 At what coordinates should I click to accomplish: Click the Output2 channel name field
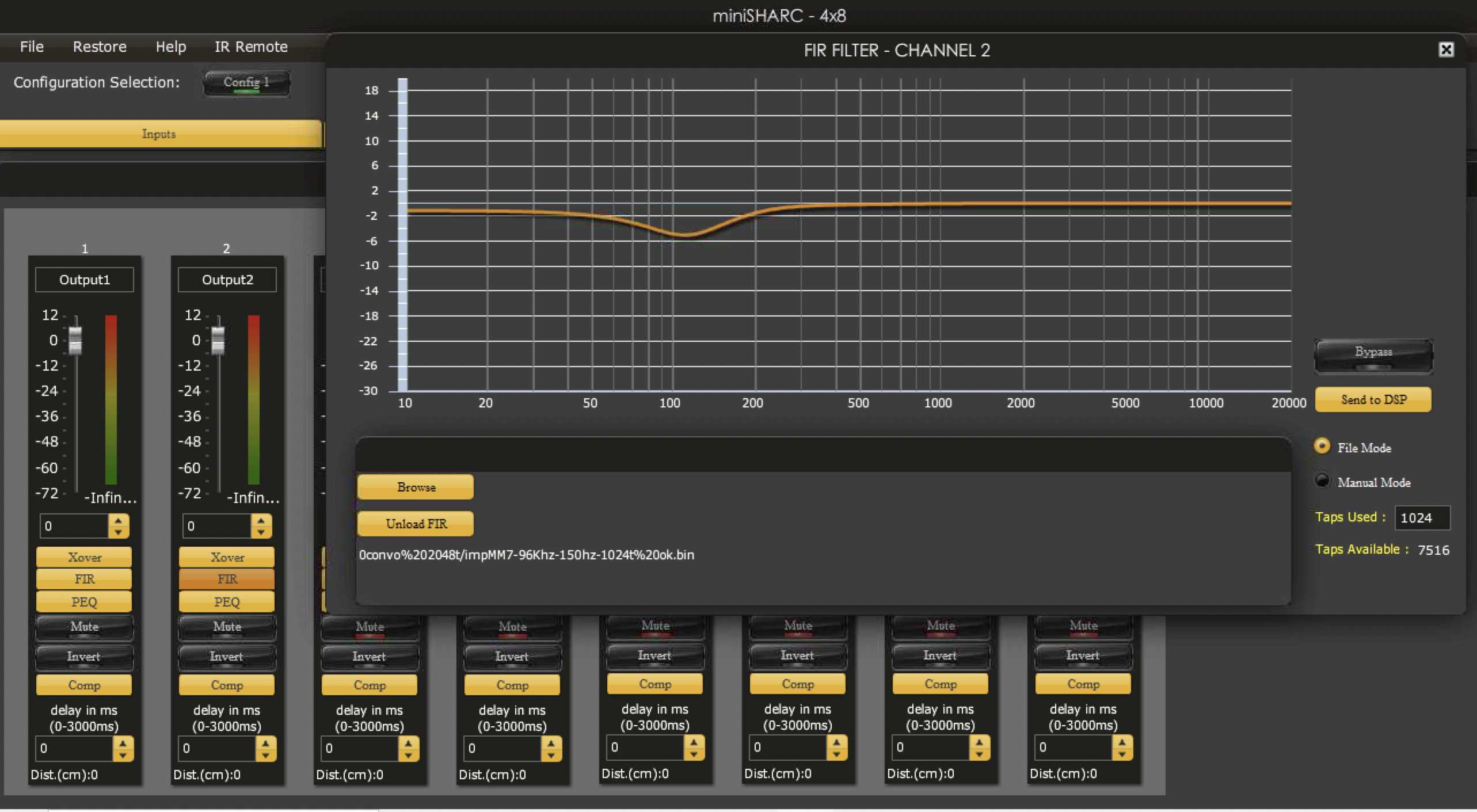227,280
